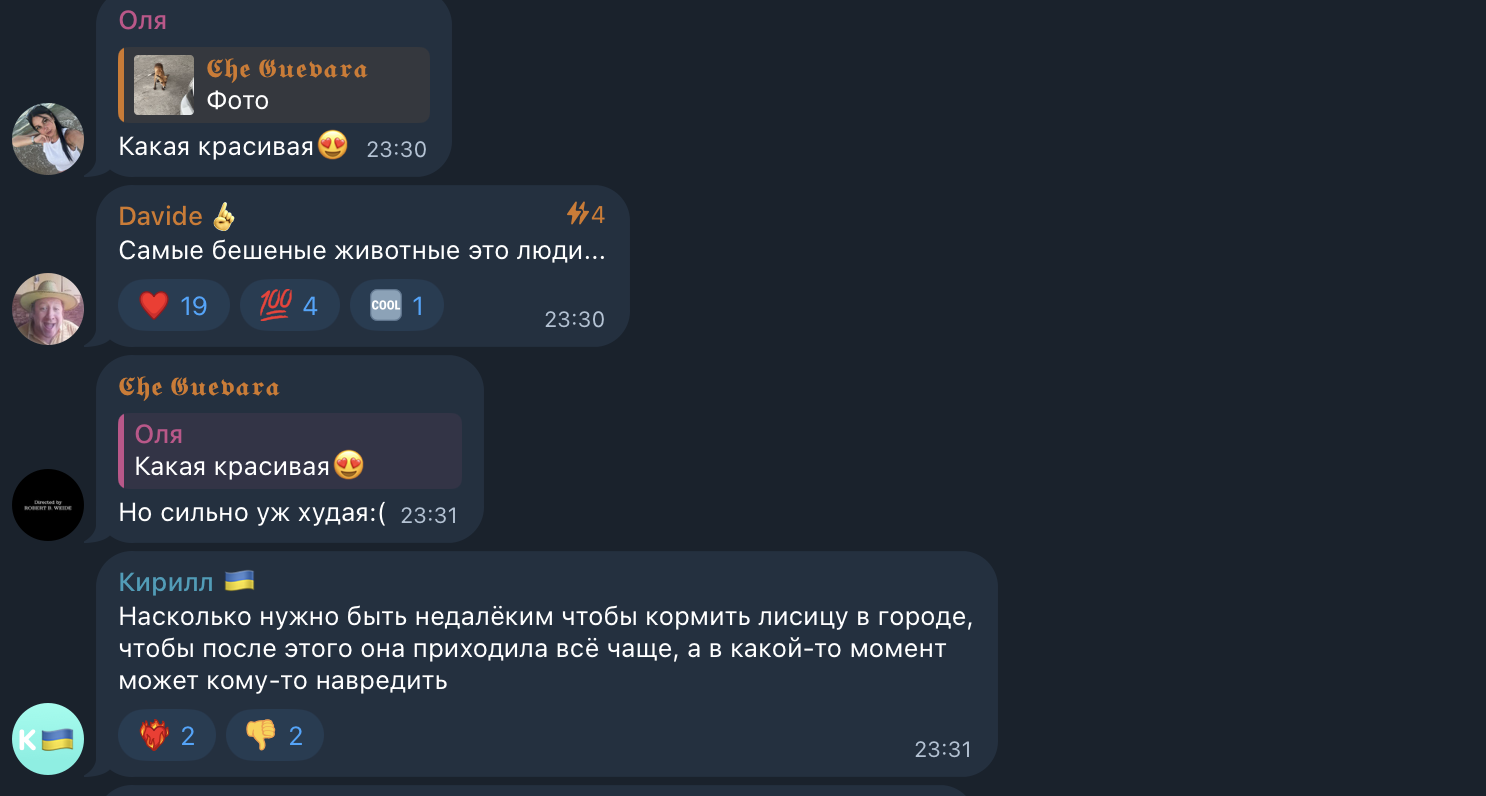Image resolution: width=1486 pixels, height=796 pixels.
Task: Toggle the burning heart reaction on Кирилл's message
Action: point(167,736)
